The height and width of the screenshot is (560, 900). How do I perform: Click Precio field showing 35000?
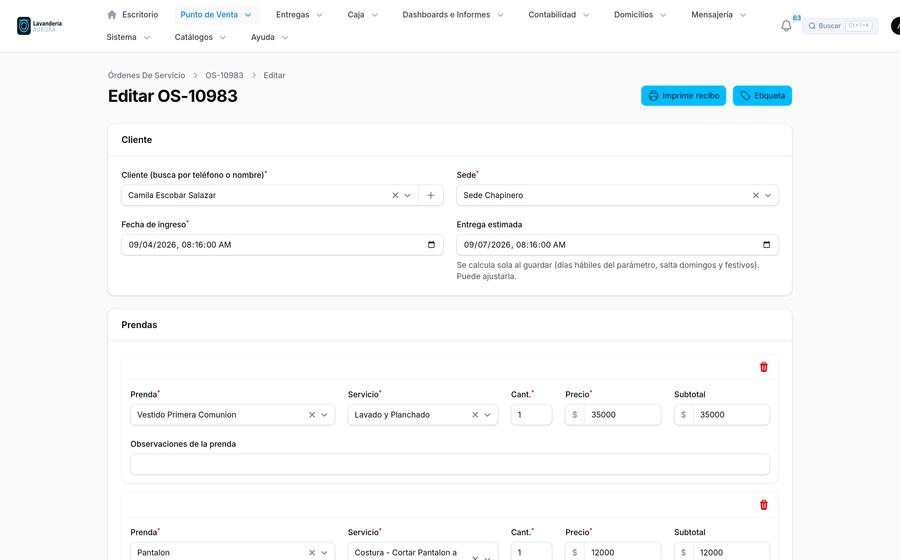[612, 414]
